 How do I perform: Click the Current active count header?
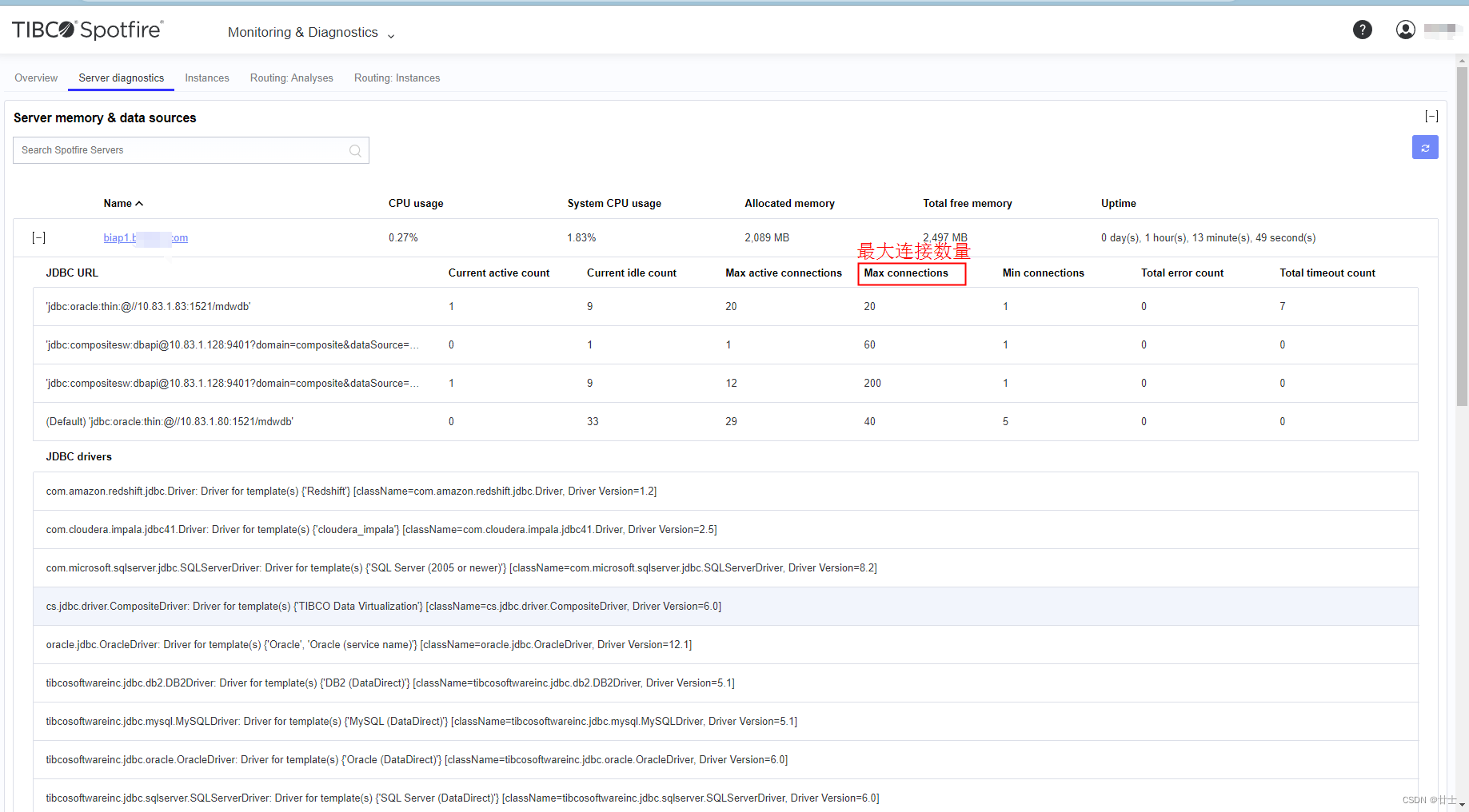499,273
